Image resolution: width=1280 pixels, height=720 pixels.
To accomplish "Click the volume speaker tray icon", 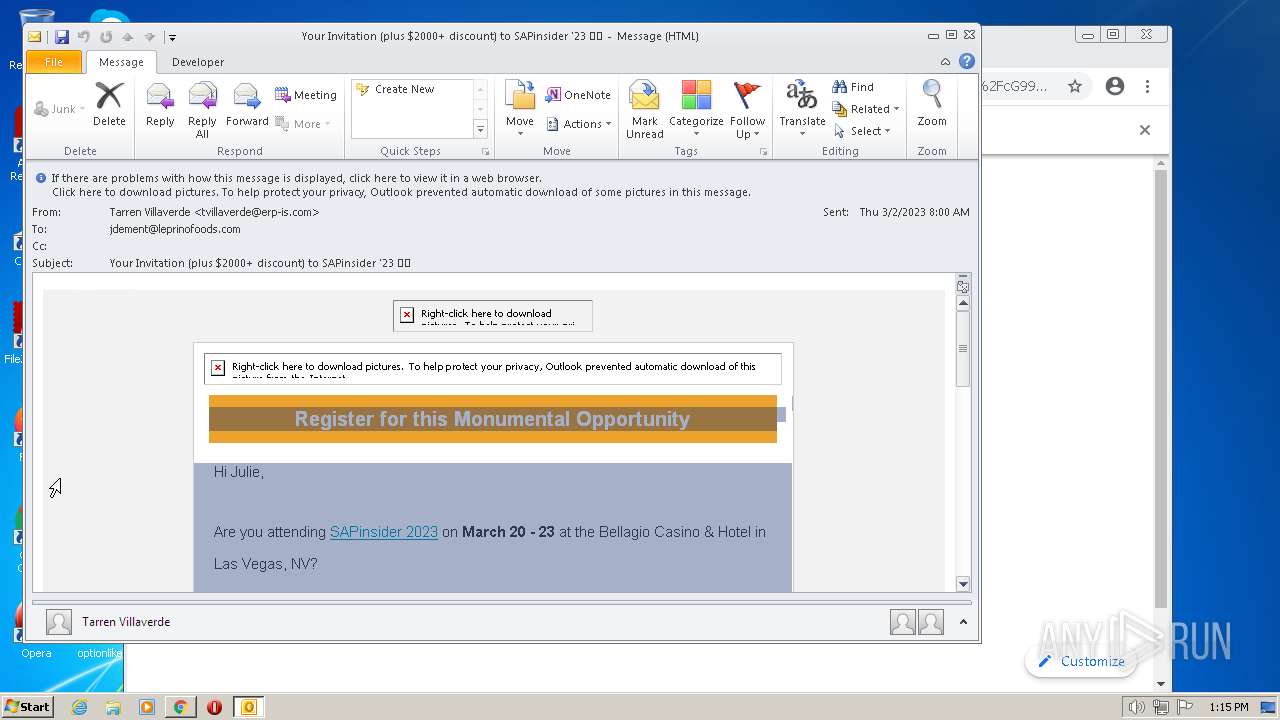I will pos(1136,707).
